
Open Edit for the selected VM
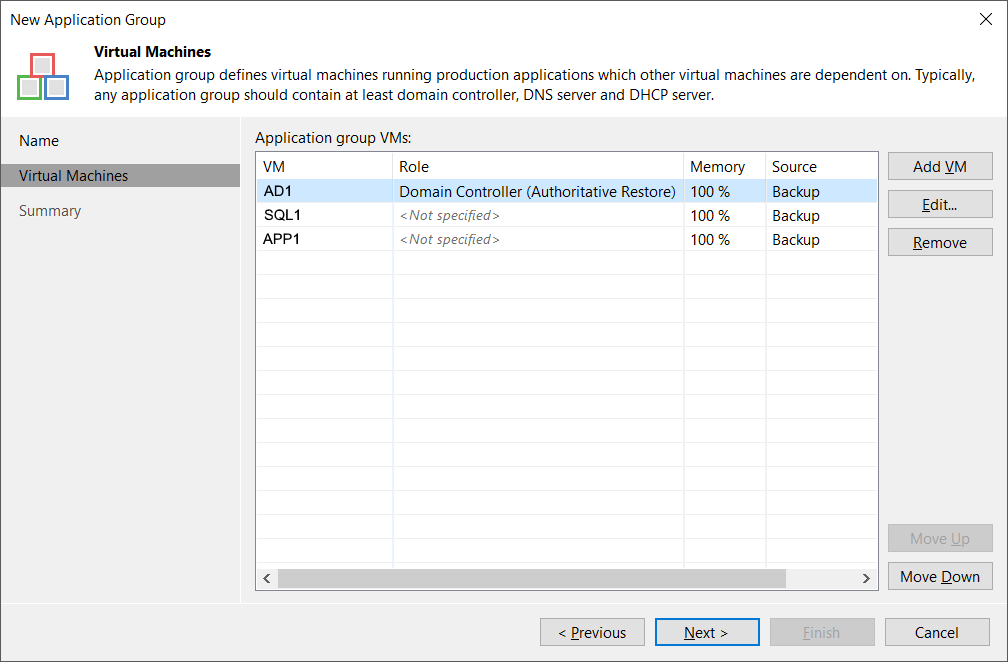click(940, 204)
